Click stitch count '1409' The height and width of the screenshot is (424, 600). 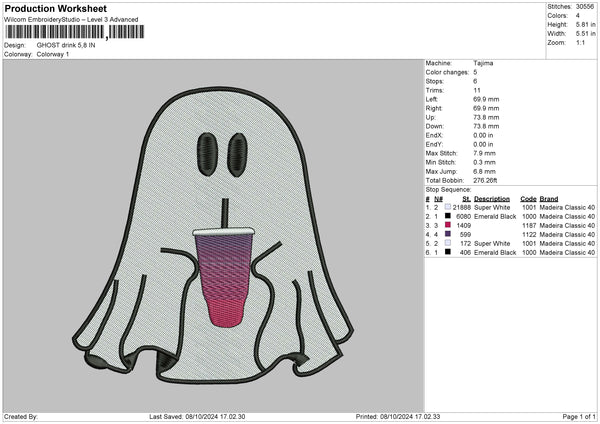click(463, 225)
